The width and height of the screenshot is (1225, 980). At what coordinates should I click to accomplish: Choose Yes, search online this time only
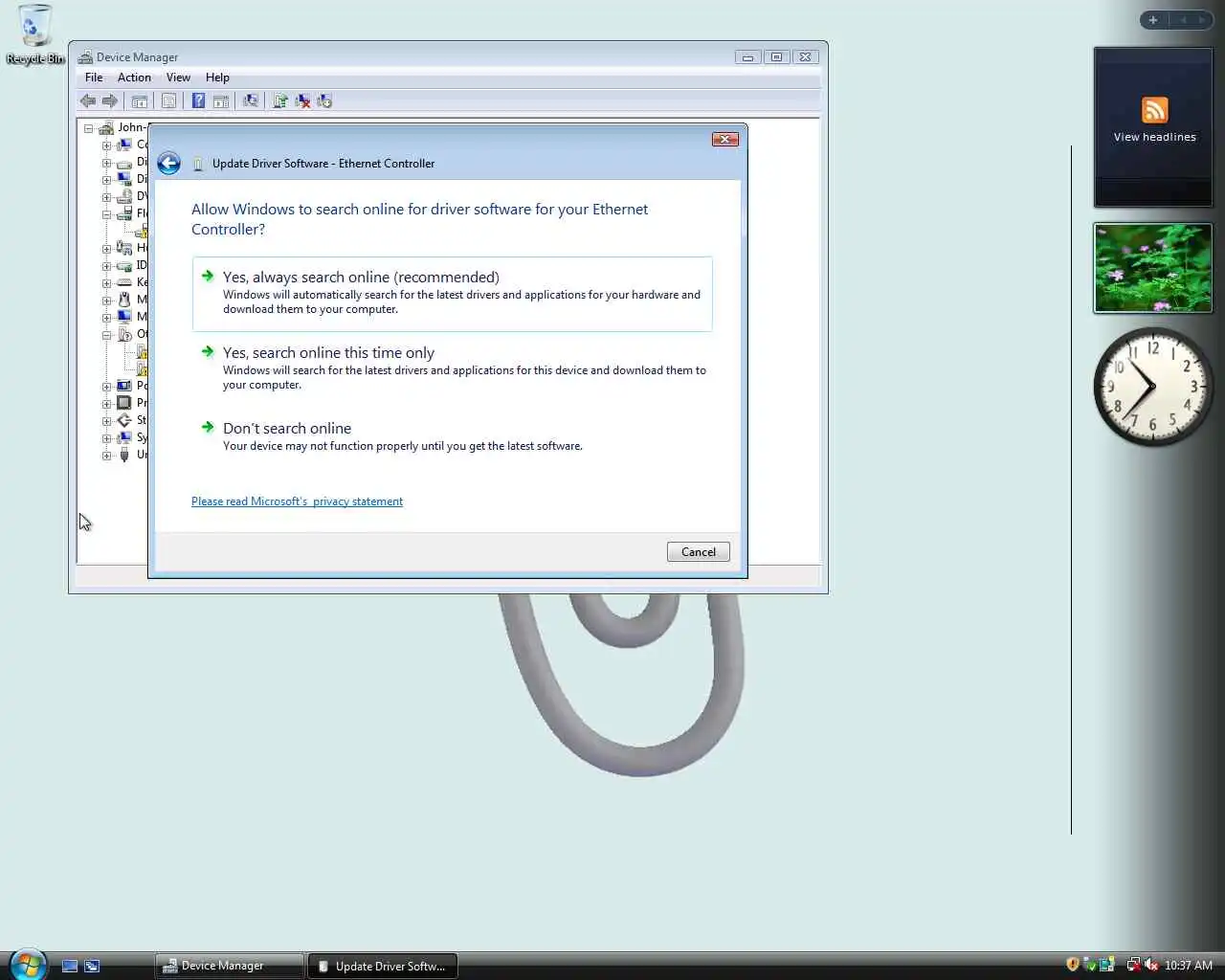[x=452, y=368]
